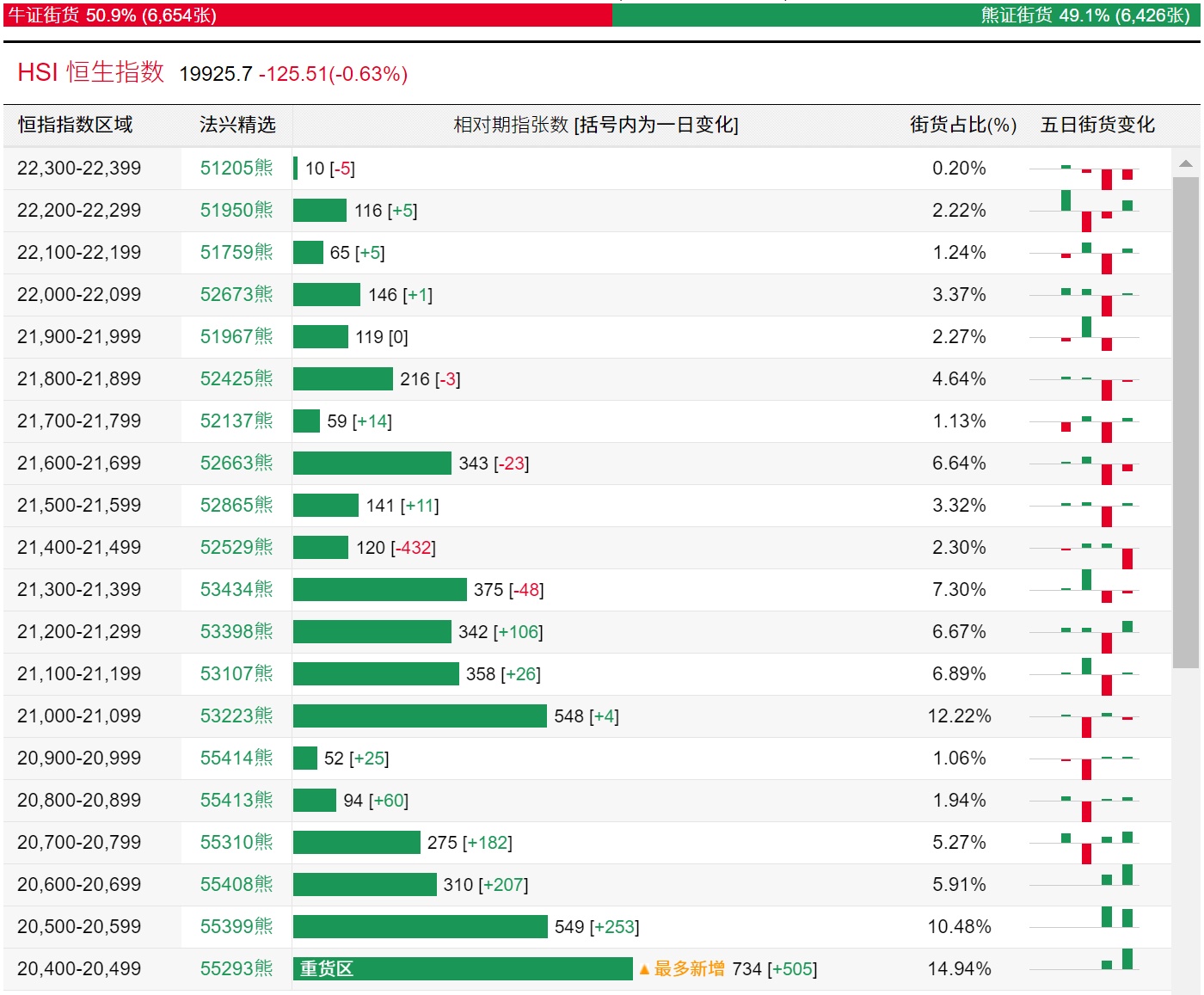1204x995 pixels.
Task: Click 街货占比(%) column header
Action: click(963, 125)
